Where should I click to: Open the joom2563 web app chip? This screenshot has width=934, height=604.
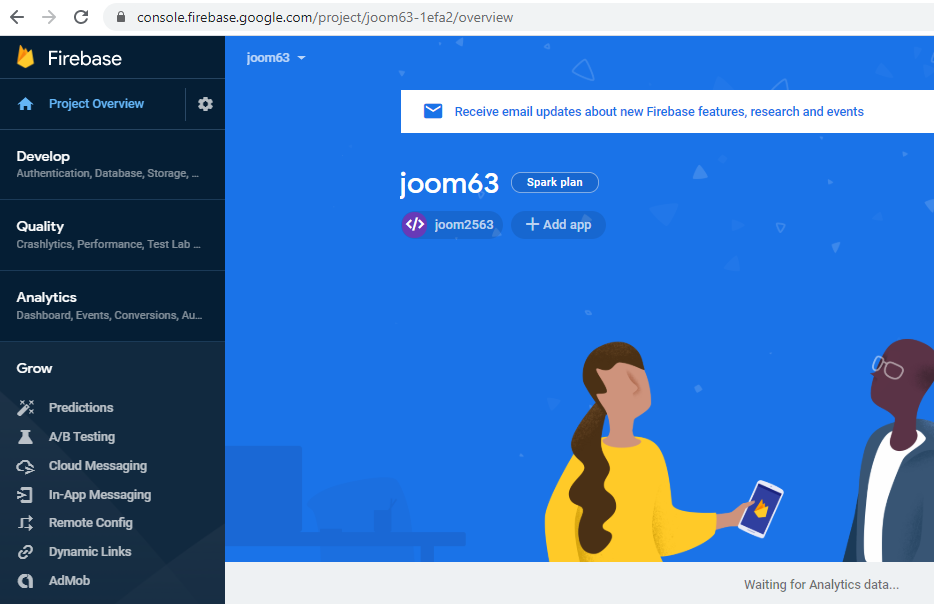451,225
